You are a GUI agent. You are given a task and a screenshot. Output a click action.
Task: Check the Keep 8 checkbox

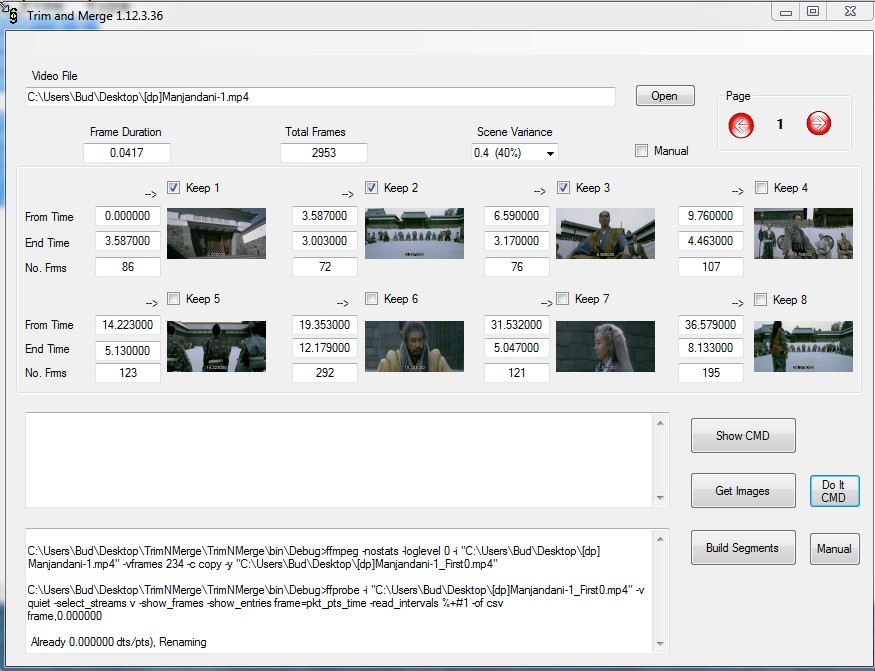(760, 300)
